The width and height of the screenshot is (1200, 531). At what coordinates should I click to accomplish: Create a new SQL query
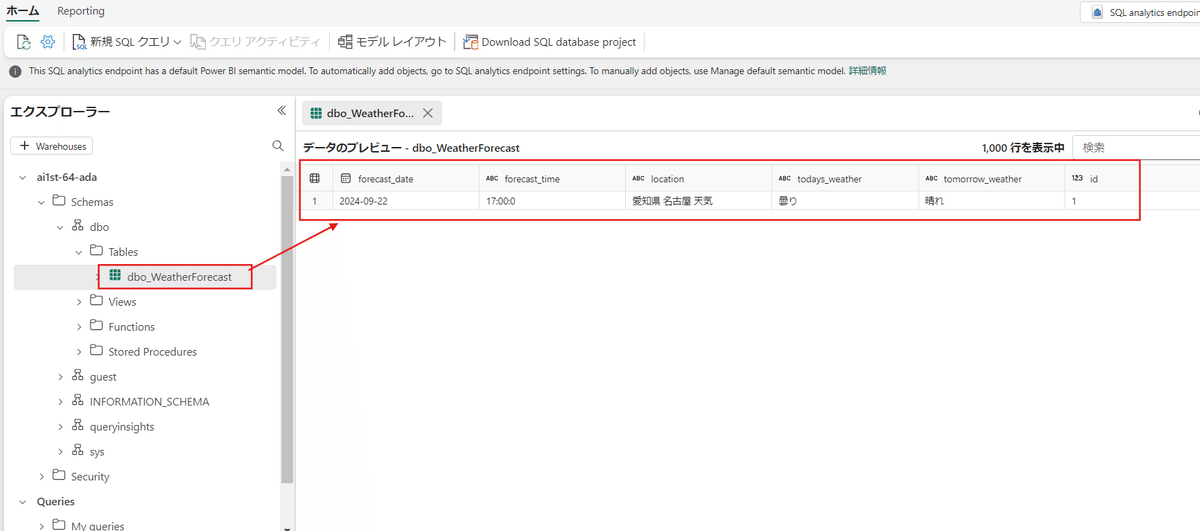(120, 42)
